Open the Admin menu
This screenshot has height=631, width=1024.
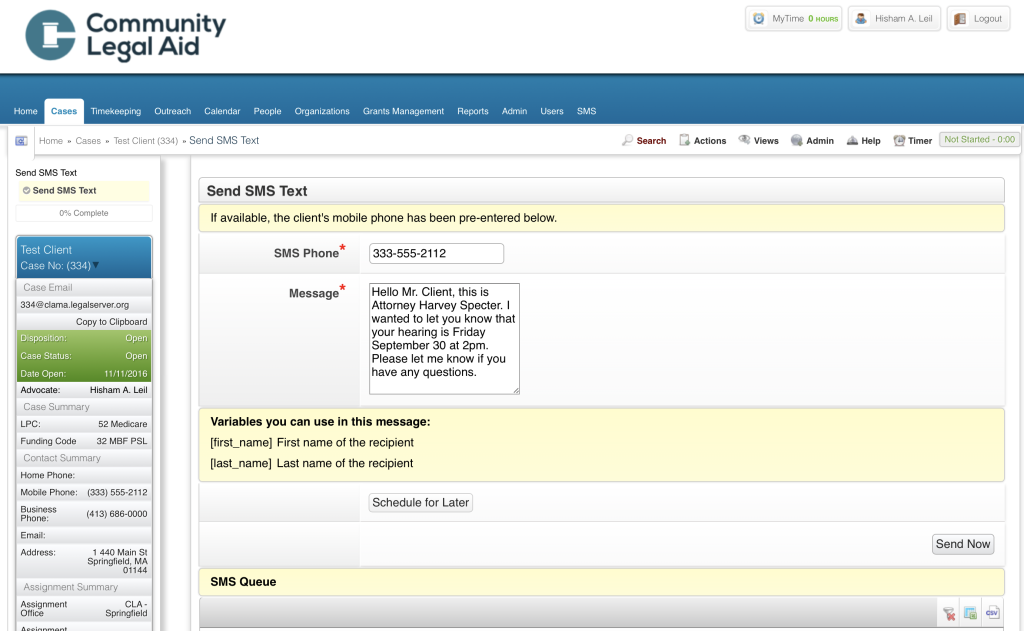tap(812, 140)
